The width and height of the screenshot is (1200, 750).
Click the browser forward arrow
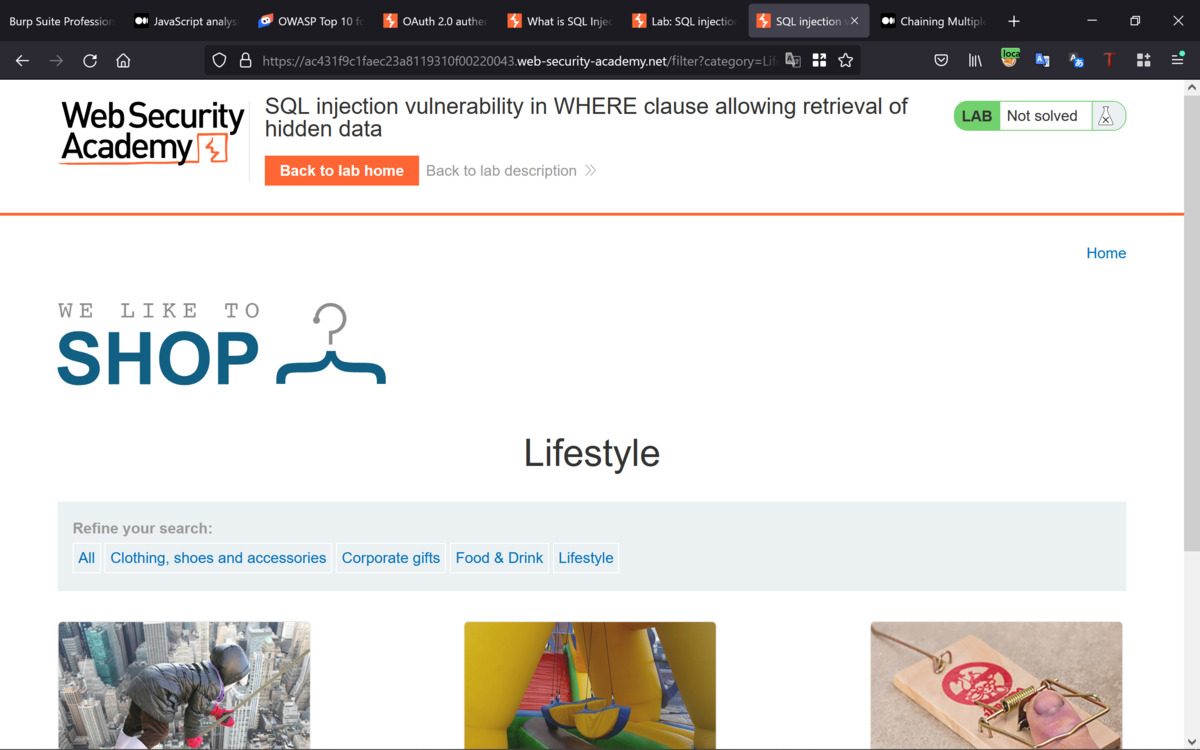pyautogui.click(x=56, y=61)
